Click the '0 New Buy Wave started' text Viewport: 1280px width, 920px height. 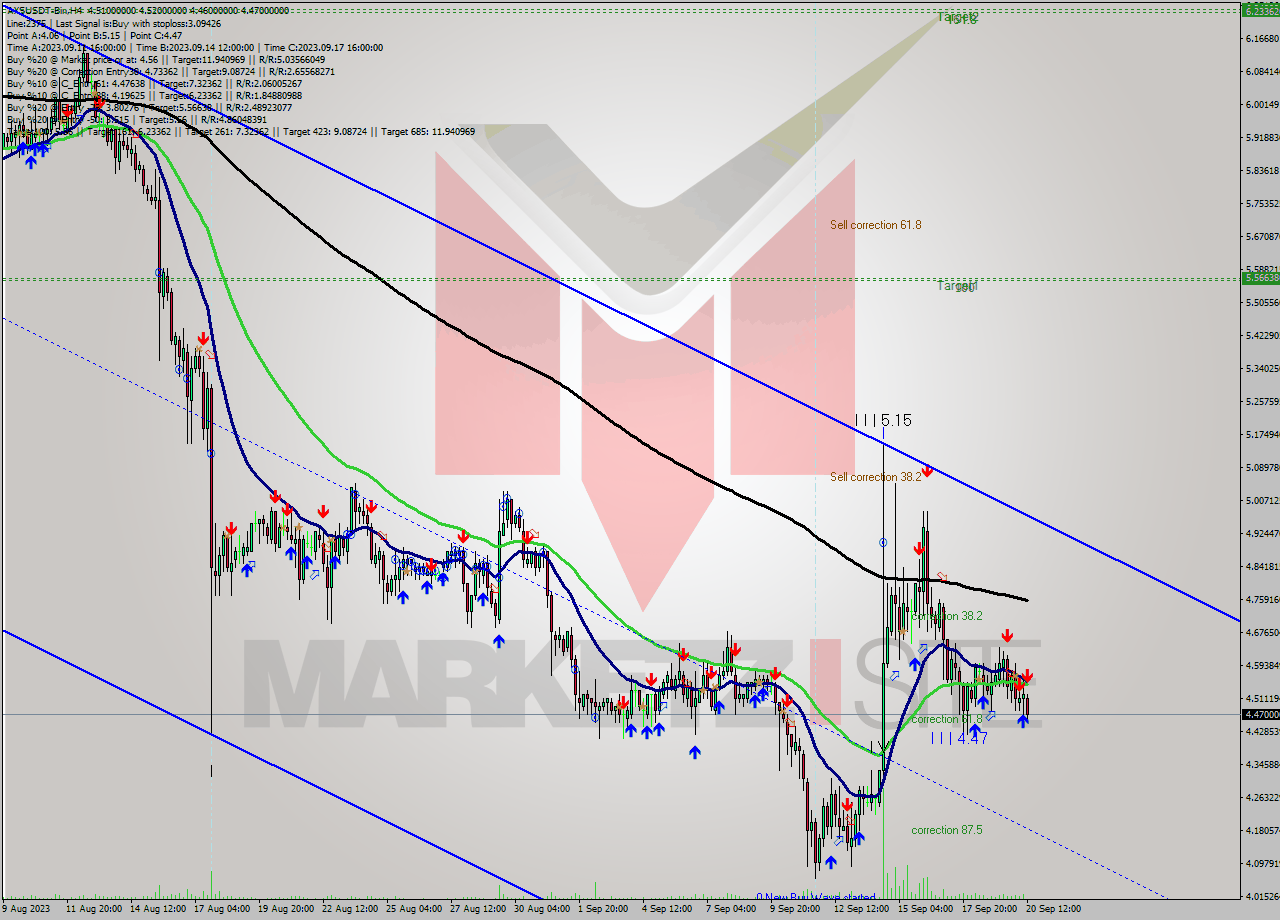(x=815, y=897)
